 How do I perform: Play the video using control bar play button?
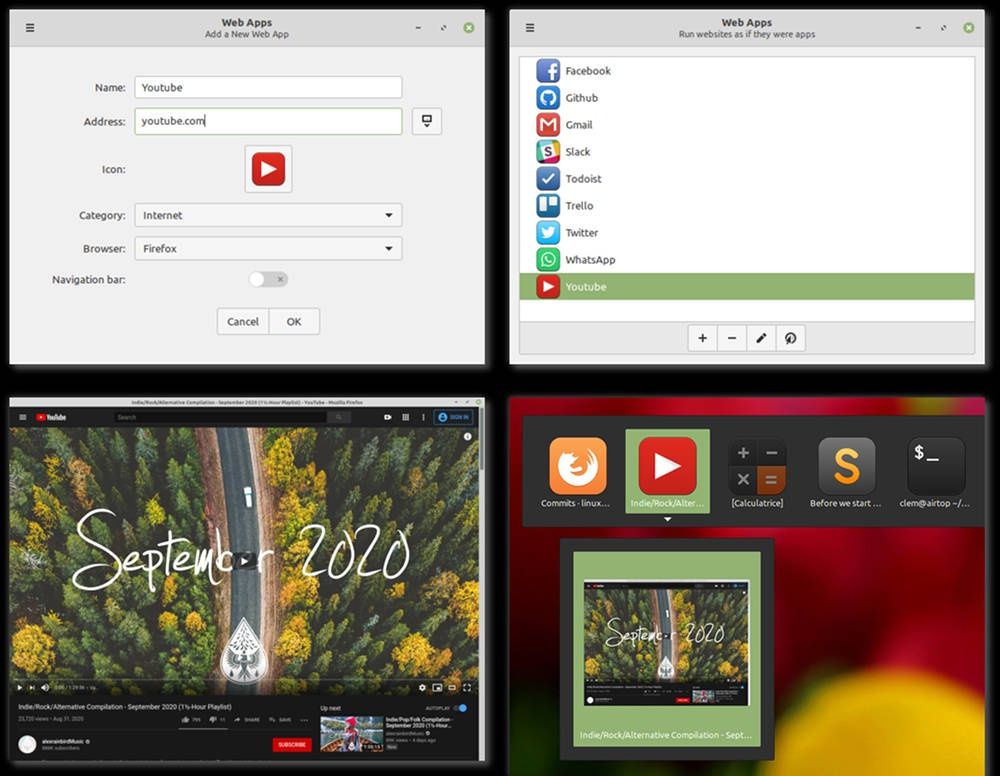[x=20, y=687]
